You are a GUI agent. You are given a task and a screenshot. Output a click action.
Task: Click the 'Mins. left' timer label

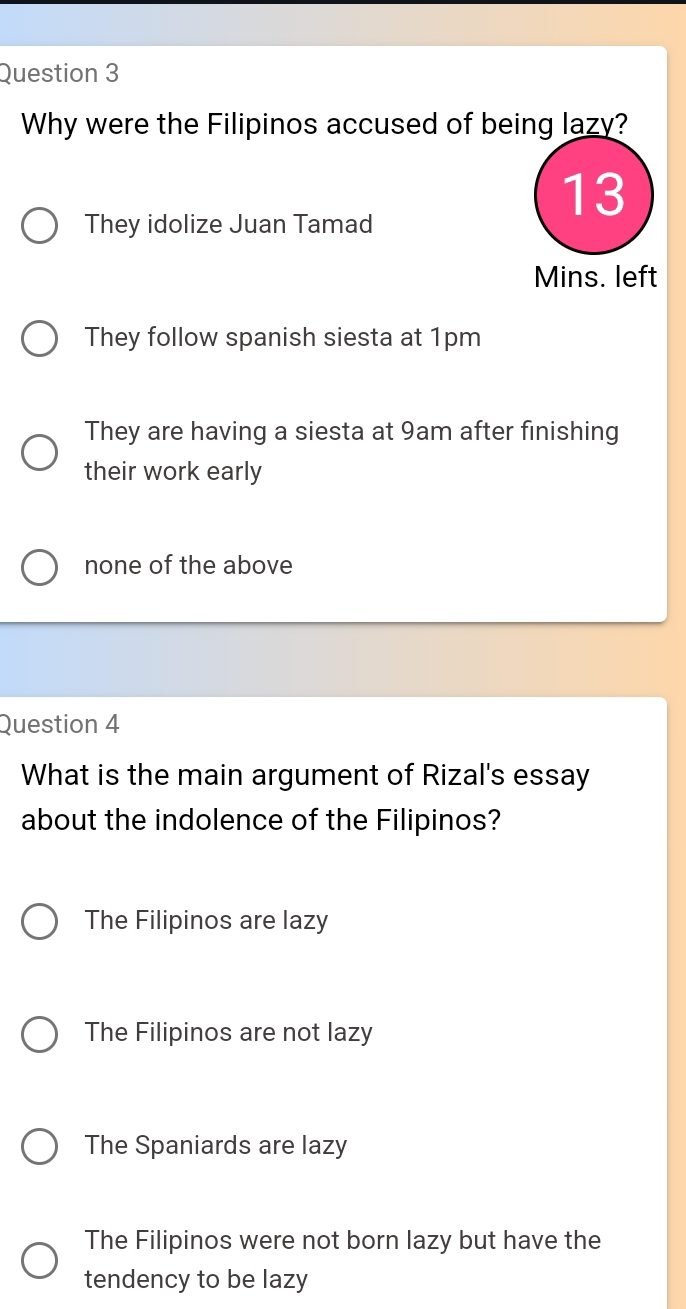pyautogui.click(x=596, y=277)
